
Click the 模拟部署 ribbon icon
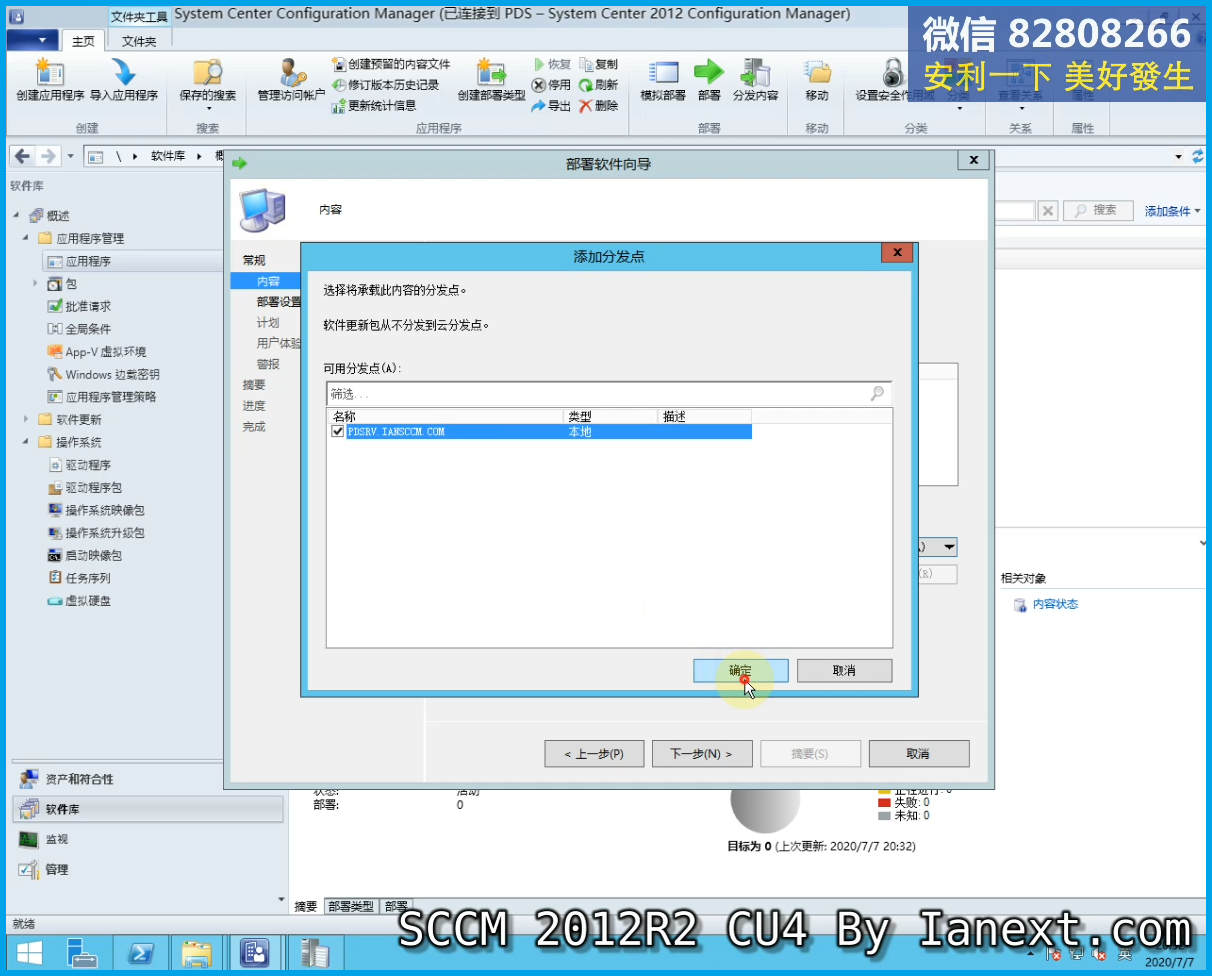663,80
